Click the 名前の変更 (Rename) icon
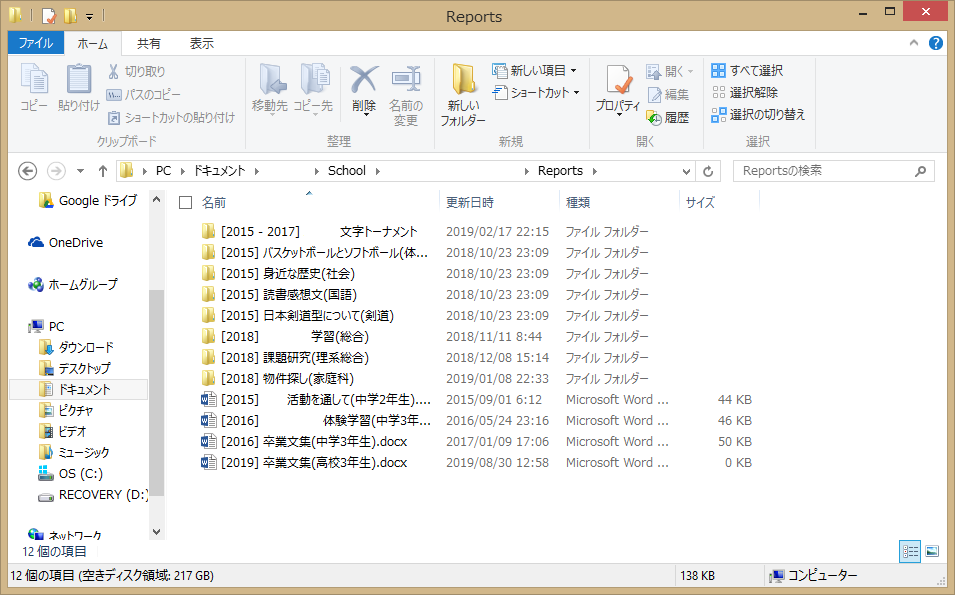Screen dimensions: 955x595 (405, 96)
